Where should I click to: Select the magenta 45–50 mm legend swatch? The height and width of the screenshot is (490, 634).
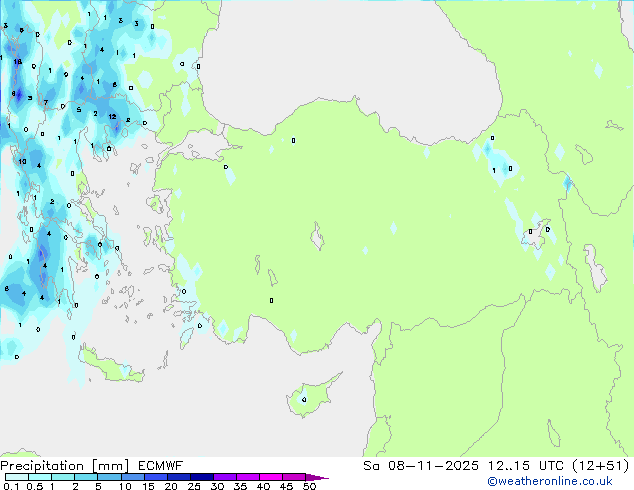[x=294, y=478]
